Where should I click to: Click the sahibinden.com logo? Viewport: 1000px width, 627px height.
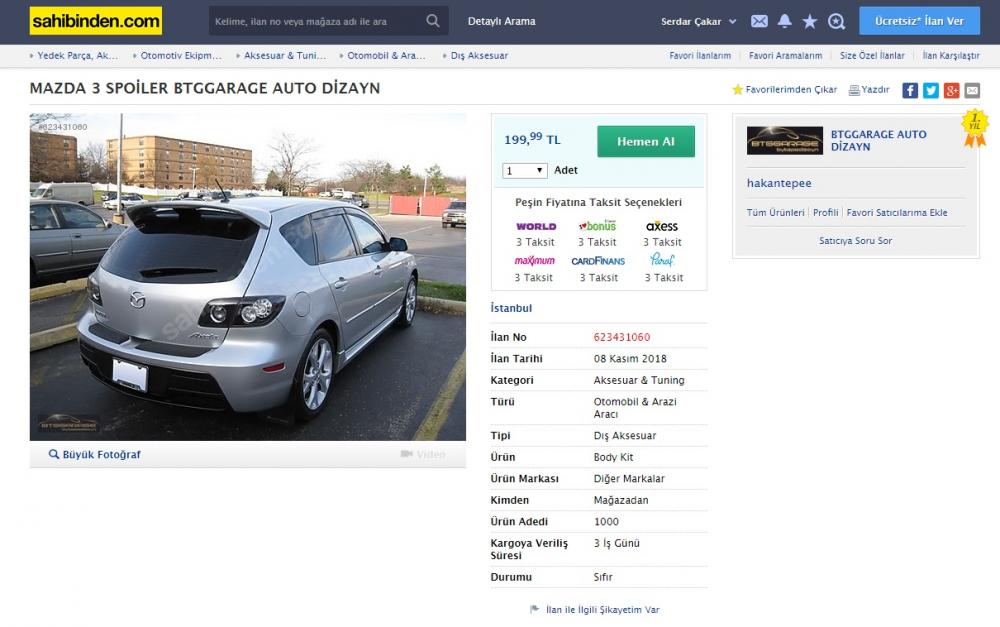96,21
